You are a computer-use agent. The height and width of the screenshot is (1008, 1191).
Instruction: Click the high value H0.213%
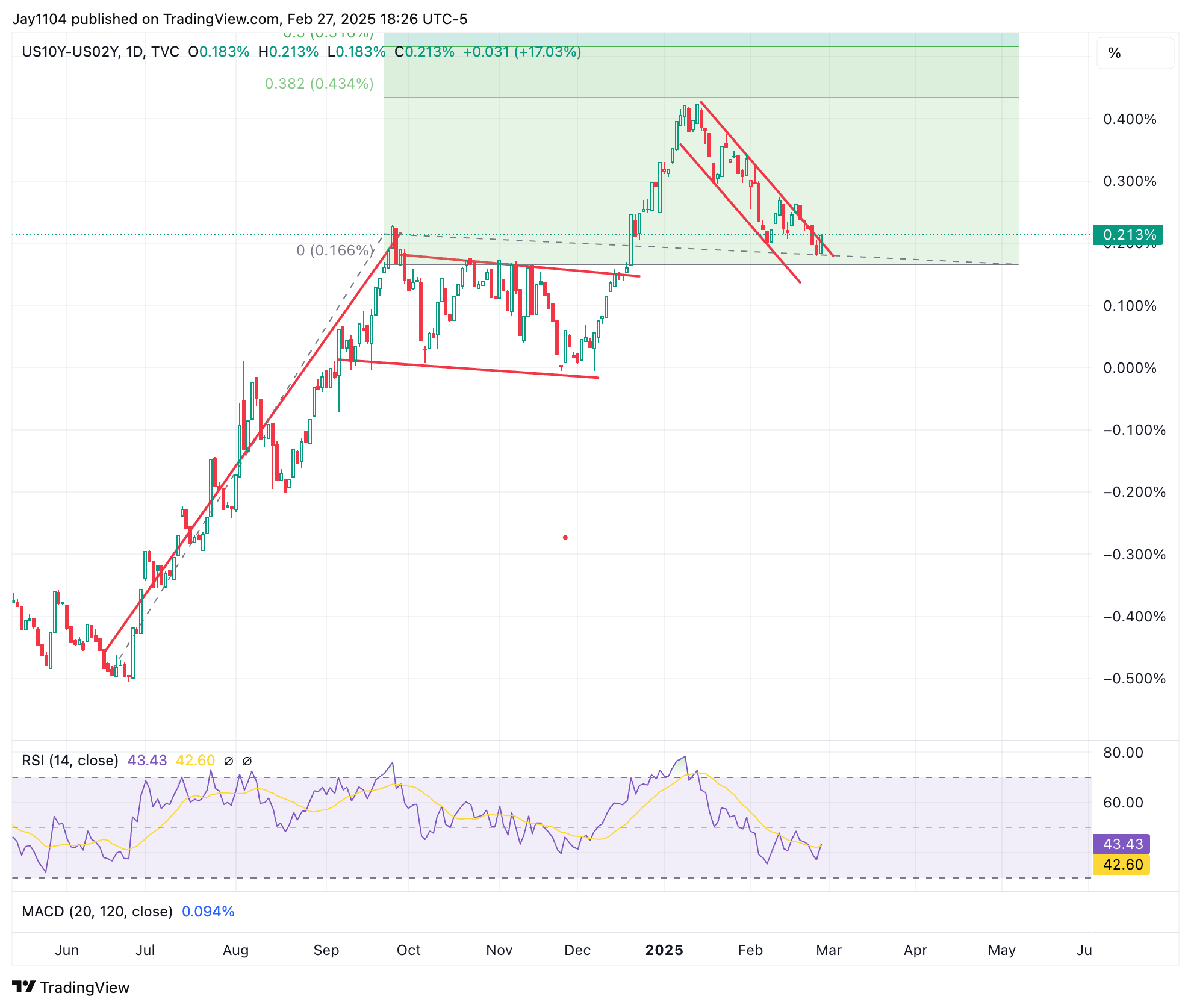point(288,52)
